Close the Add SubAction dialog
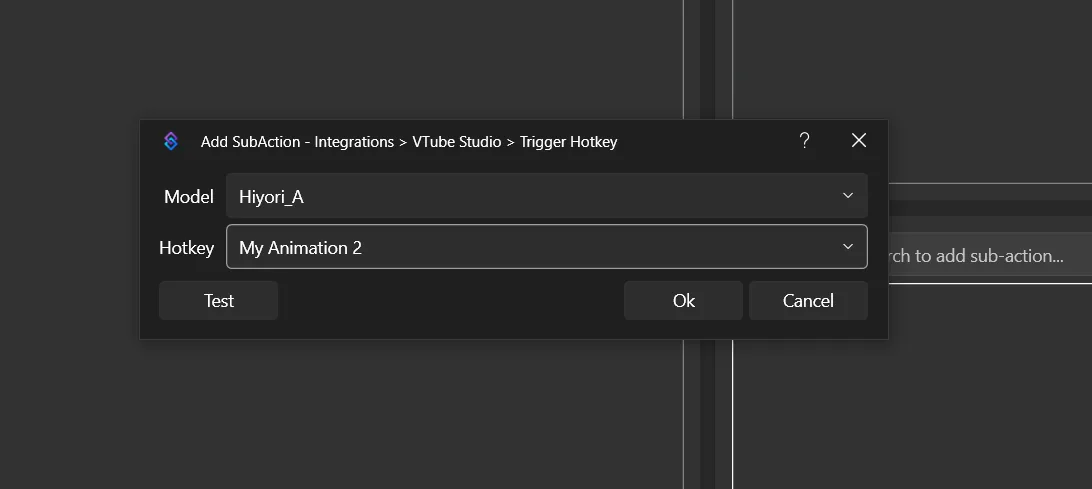This screenshot has height=489, width=1092. pyautogui.click(x=859, y=141)
